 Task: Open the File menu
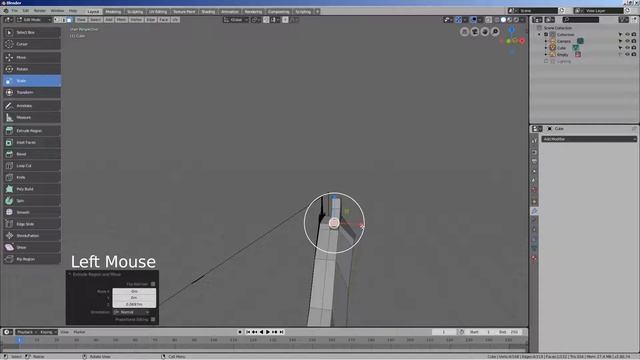pyautogui.click(x=15, y=11)
